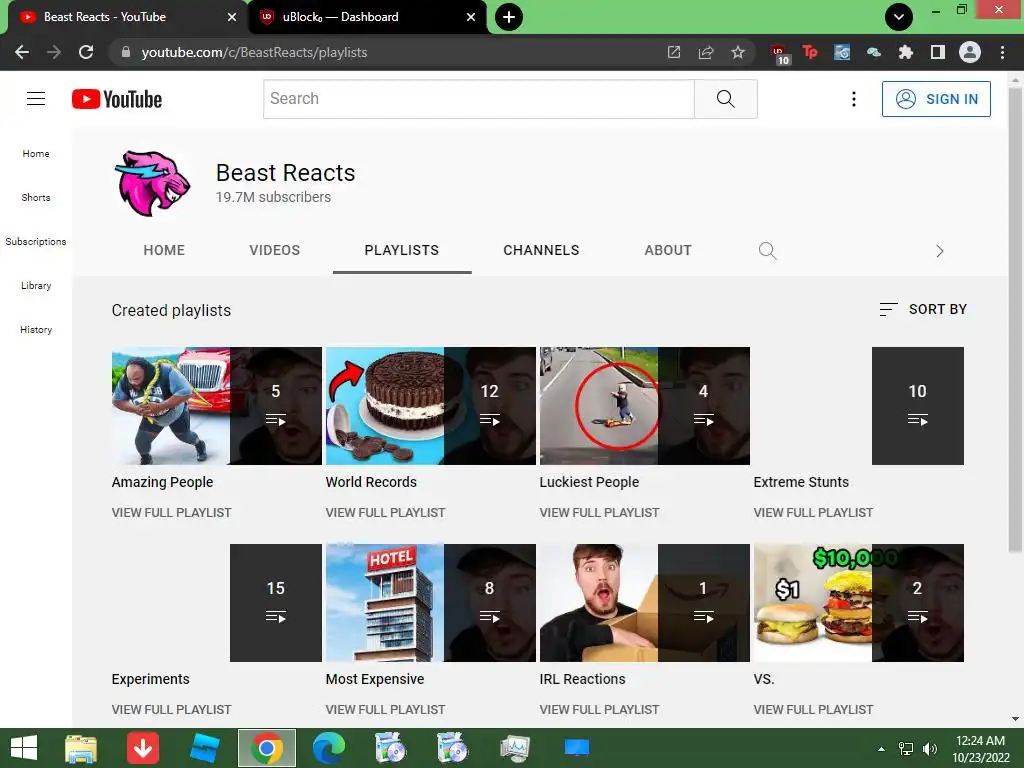The height and width of the screenshot is (768, 1024).
Task: Submit with the magnifier search button
Action: [x=726, y=99]
